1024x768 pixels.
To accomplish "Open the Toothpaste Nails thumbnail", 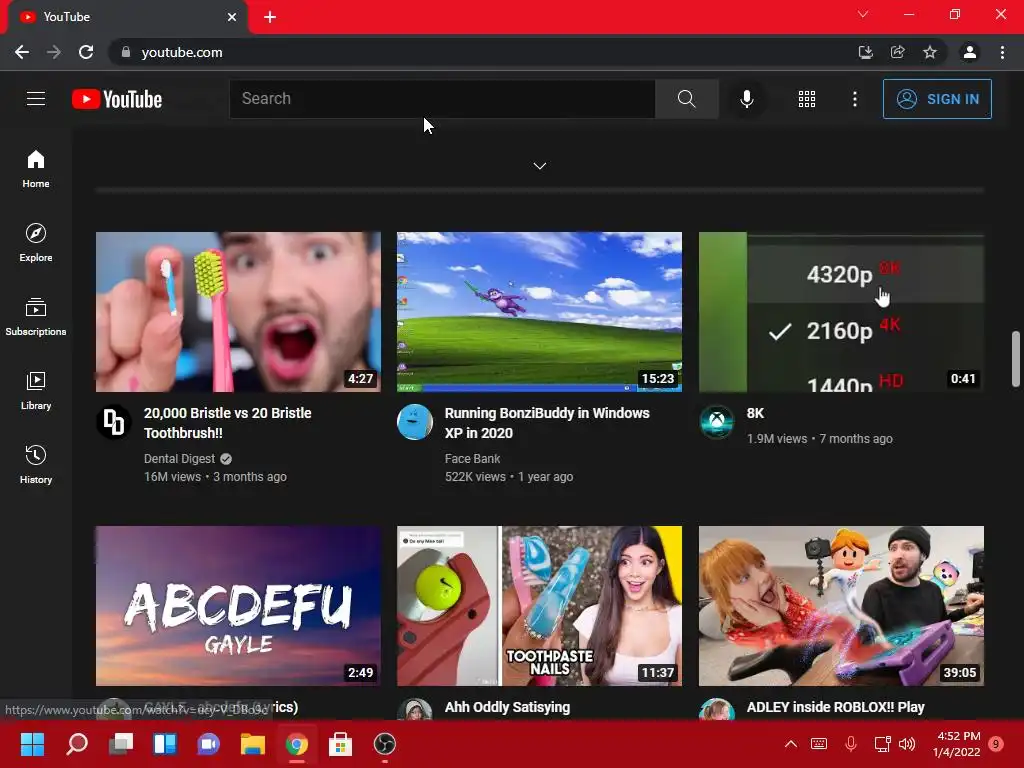I will [x=539, y=606].
